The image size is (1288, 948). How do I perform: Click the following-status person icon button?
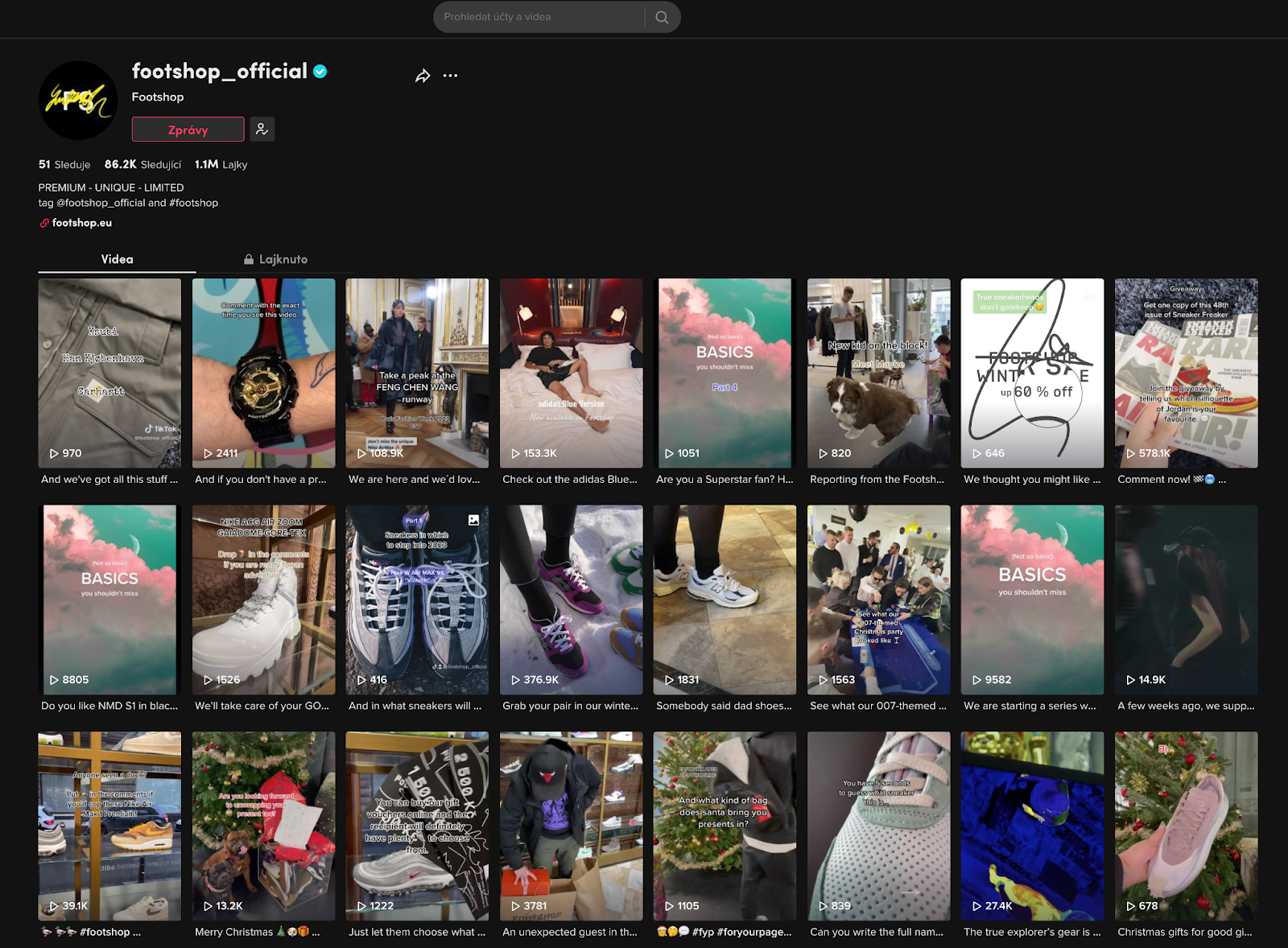coord(262,130)
